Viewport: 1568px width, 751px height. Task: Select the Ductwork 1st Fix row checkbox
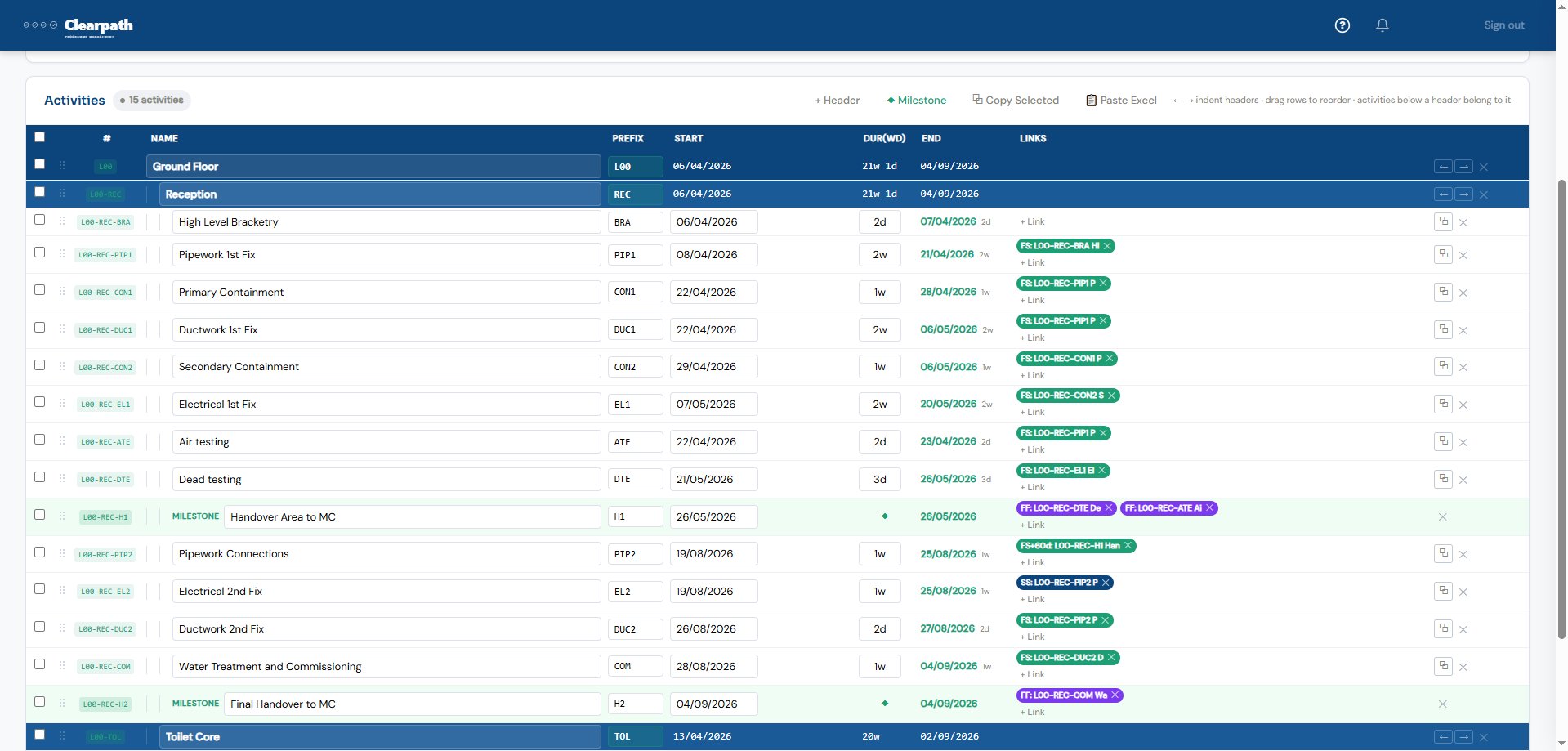click(x=39, y=327)
